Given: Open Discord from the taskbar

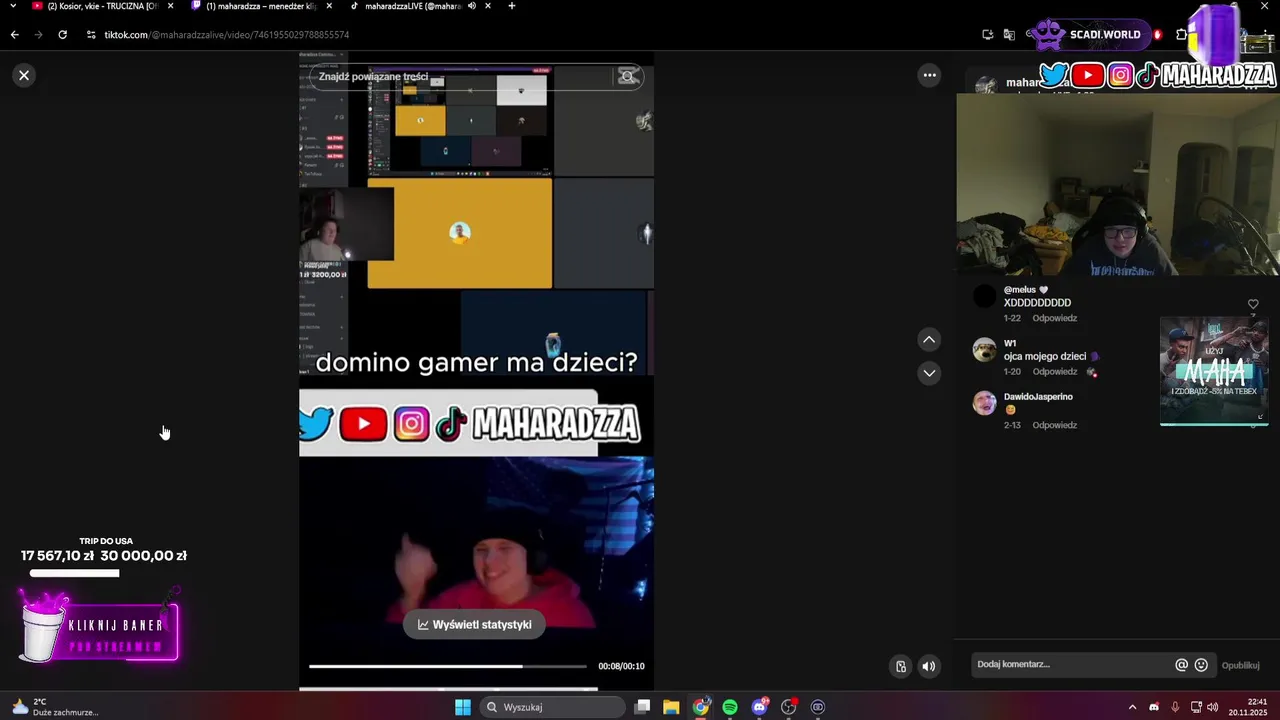Looking at the screenshot, I should coord(760,707).
